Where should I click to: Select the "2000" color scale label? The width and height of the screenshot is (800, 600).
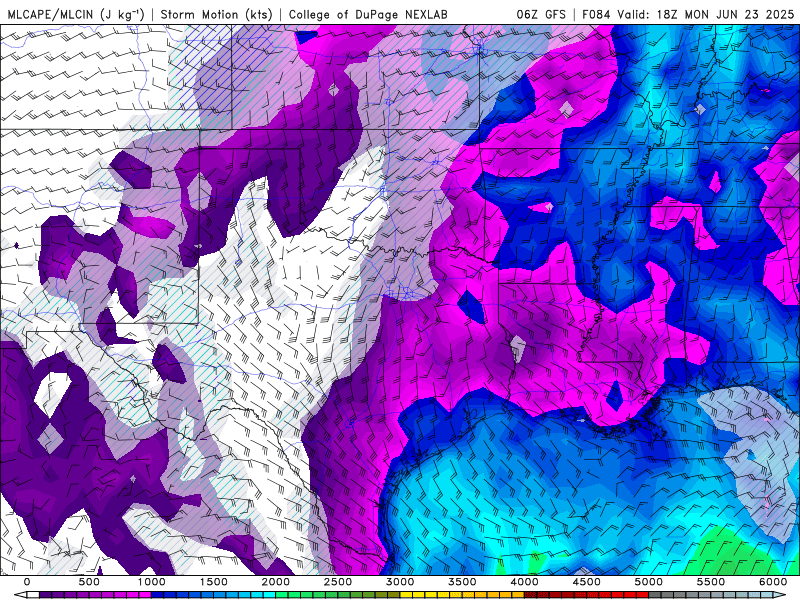(276, 582)
